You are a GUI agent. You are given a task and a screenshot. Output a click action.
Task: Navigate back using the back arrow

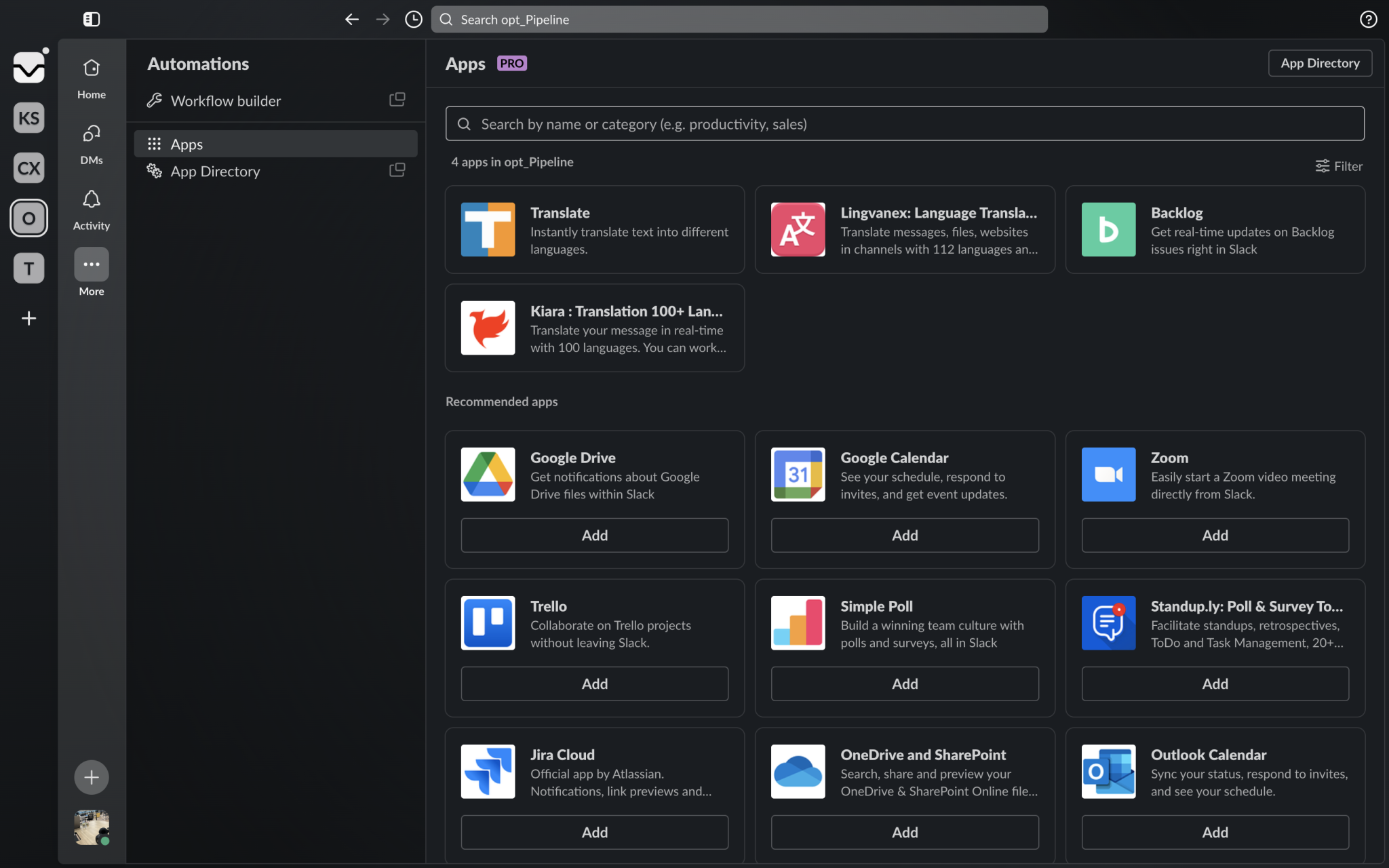pos(352,19)
